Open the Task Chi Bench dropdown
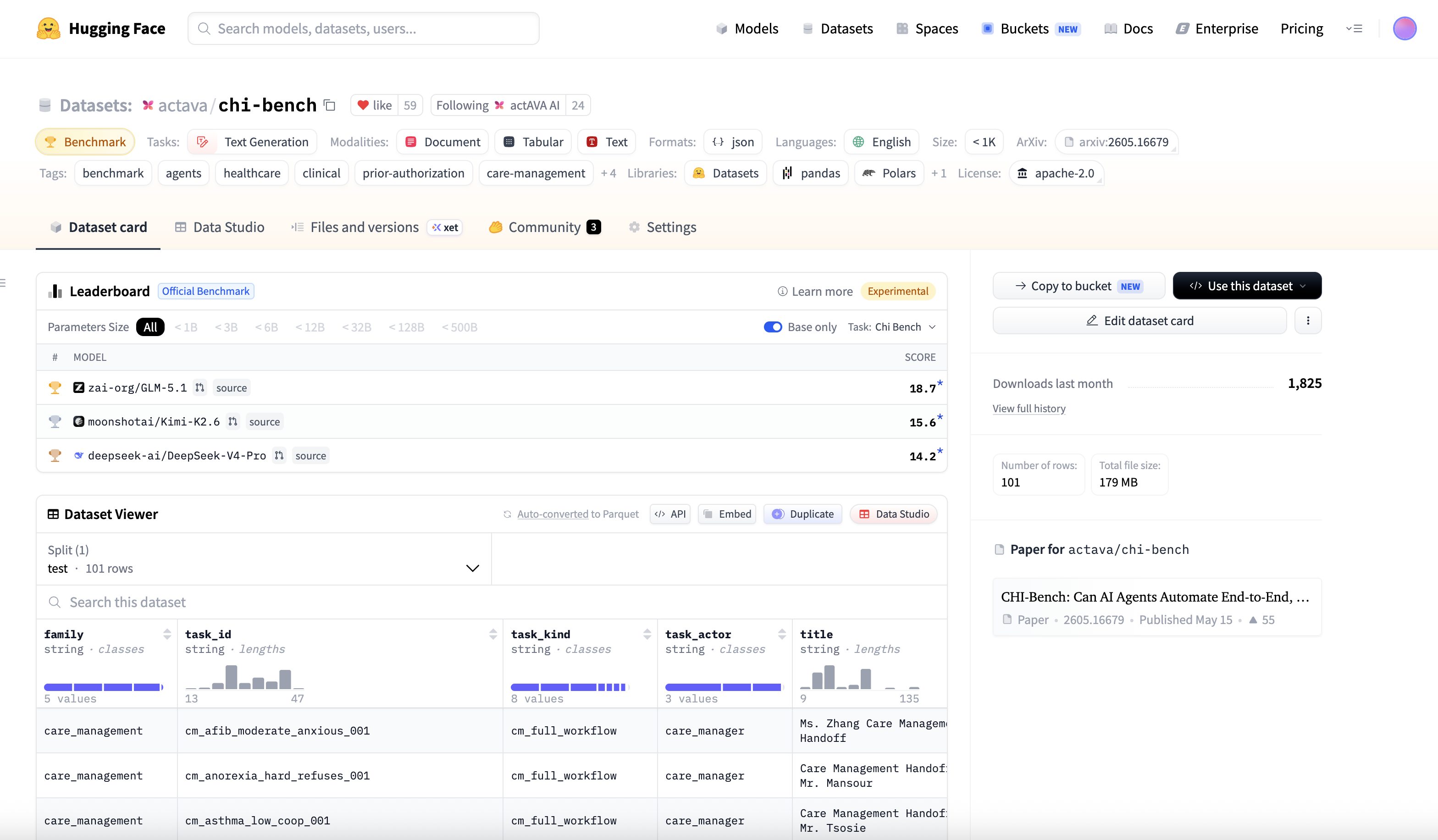 click(x=892, y=327)
